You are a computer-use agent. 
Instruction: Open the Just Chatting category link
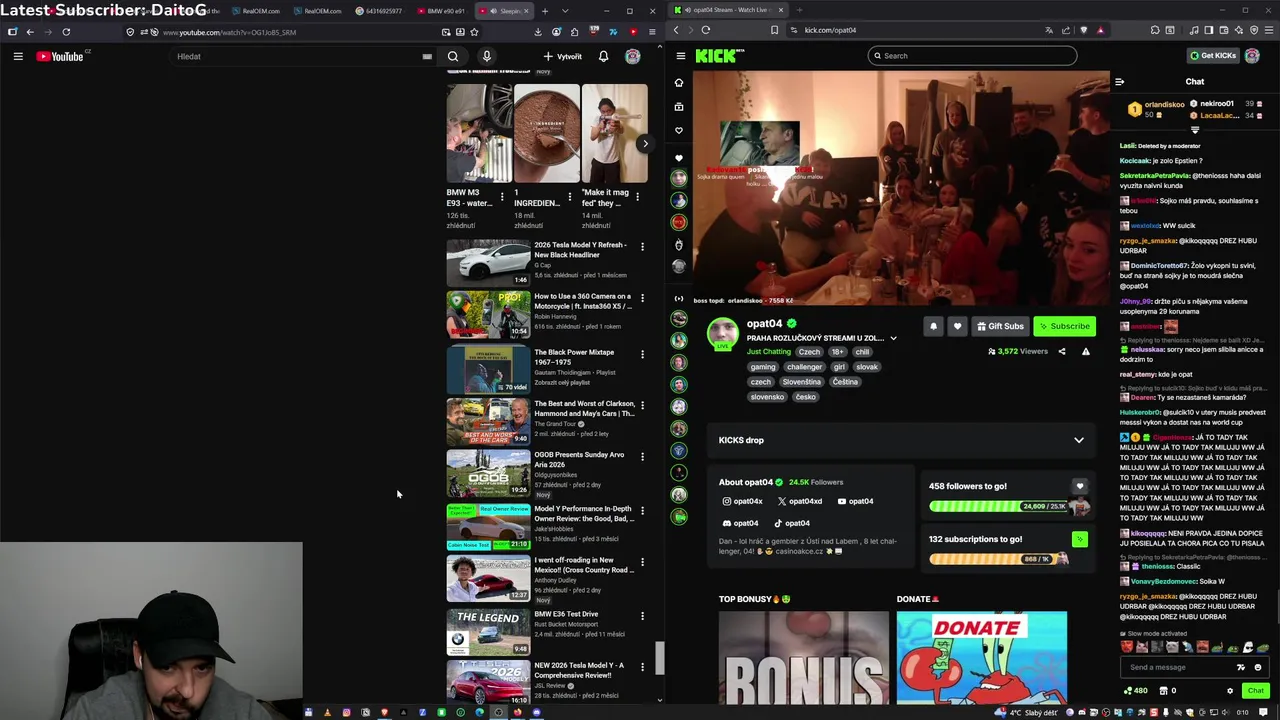[x=768, y=352]
